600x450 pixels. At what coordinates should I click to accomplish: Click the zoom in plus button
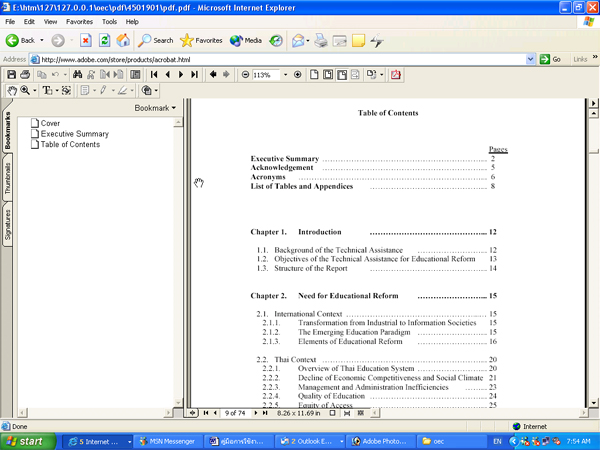[297, 75]
